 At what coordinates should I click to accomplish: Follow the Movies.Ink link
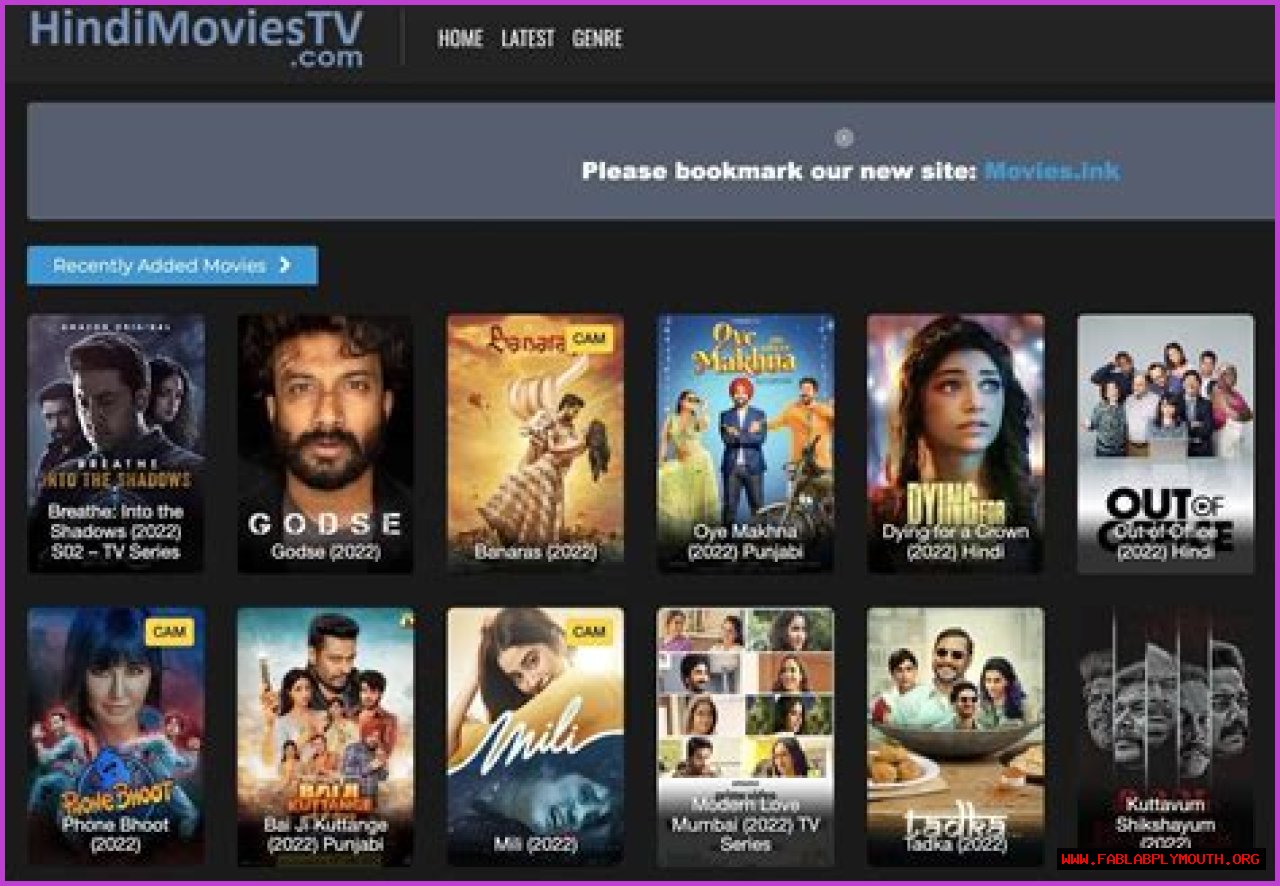pyautogui.click(x=1052, y=171)
